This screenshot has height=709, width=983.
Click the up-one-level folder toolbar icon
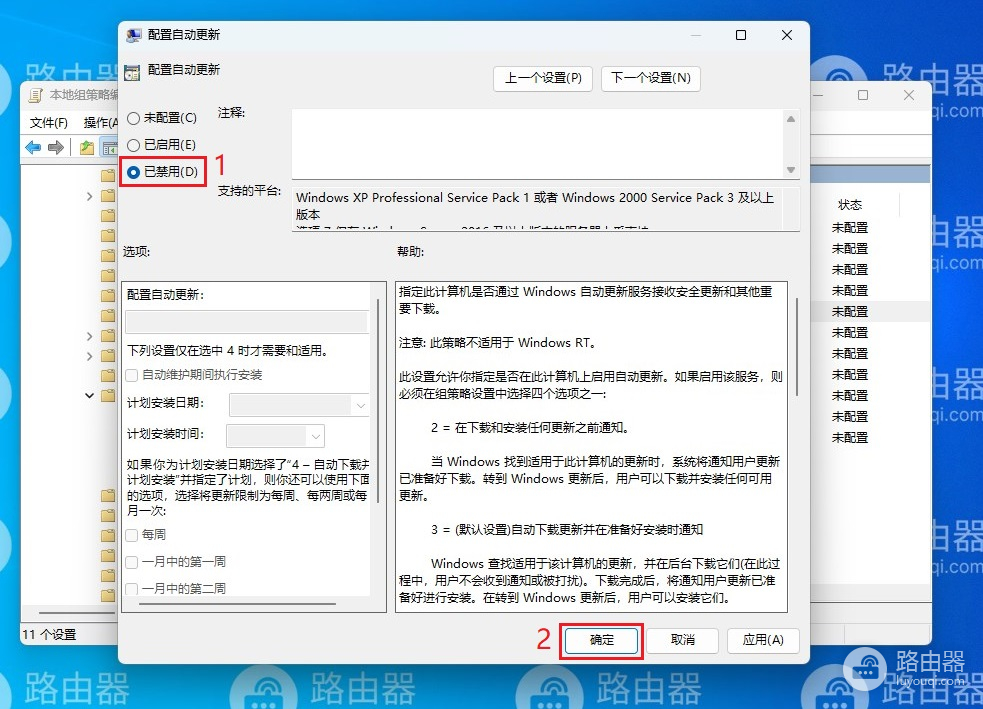(x=87, y=148)
